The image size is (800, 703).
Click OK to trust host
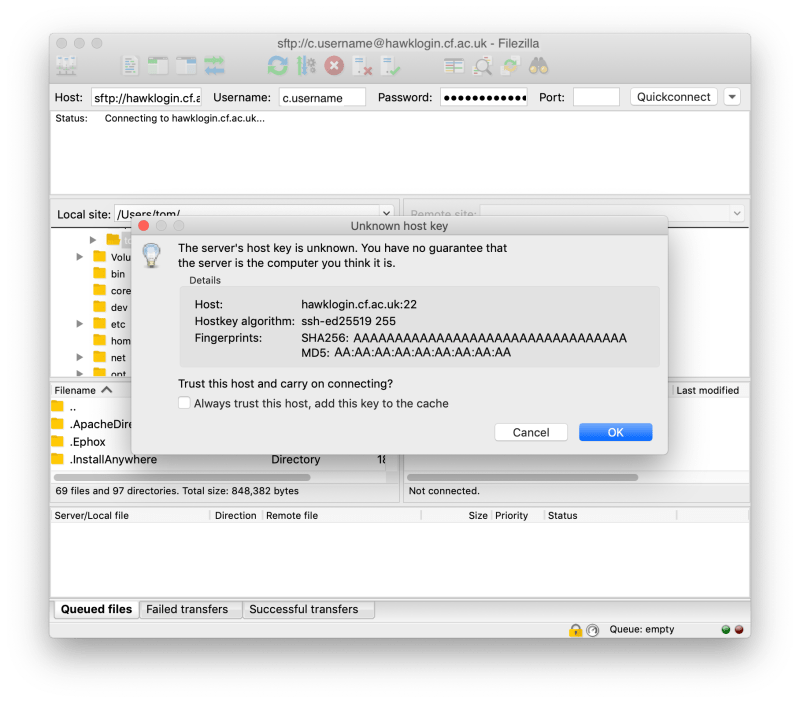pos(615,432)
